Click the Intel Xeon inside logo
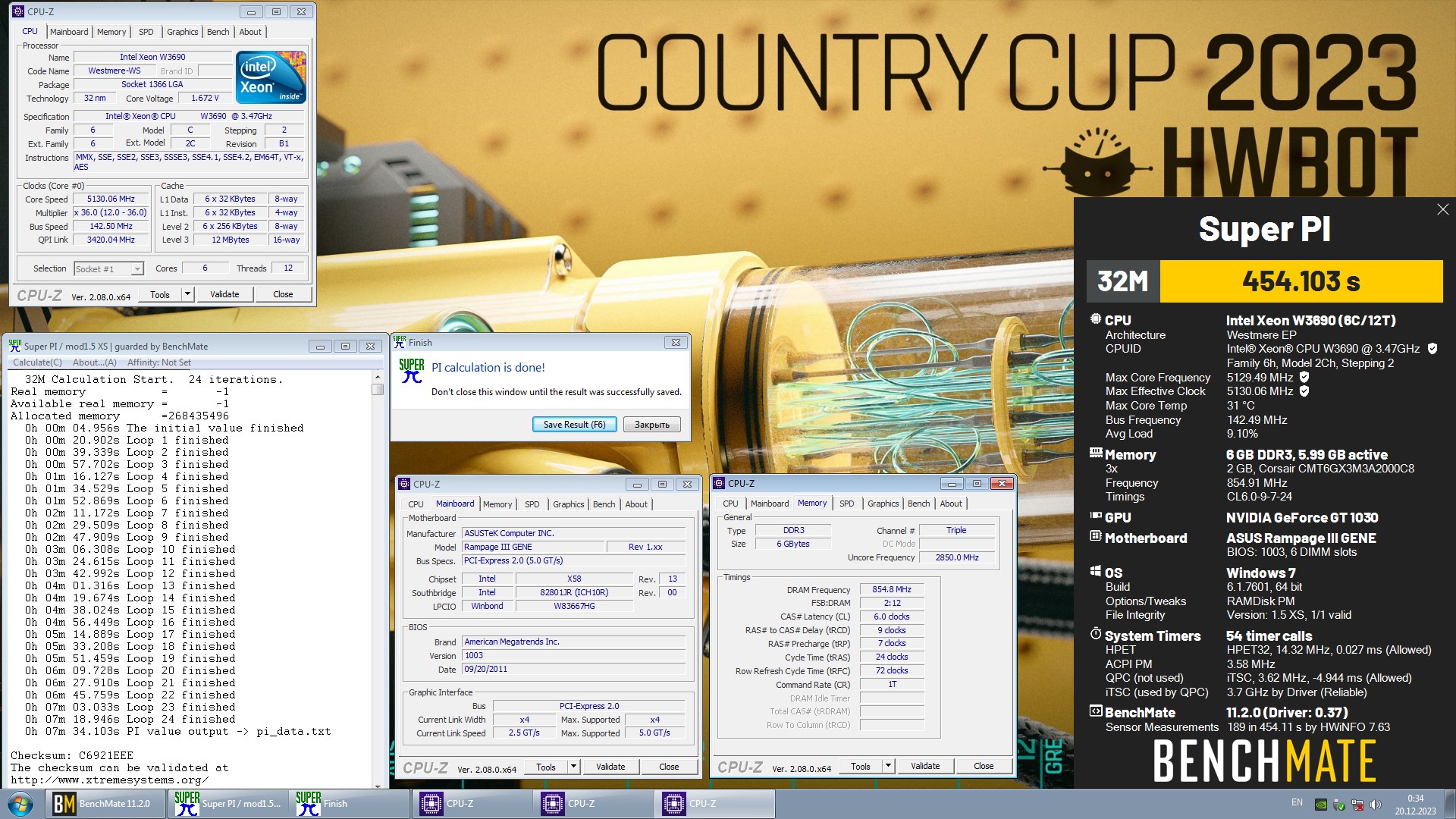 [x=271, y=77]
